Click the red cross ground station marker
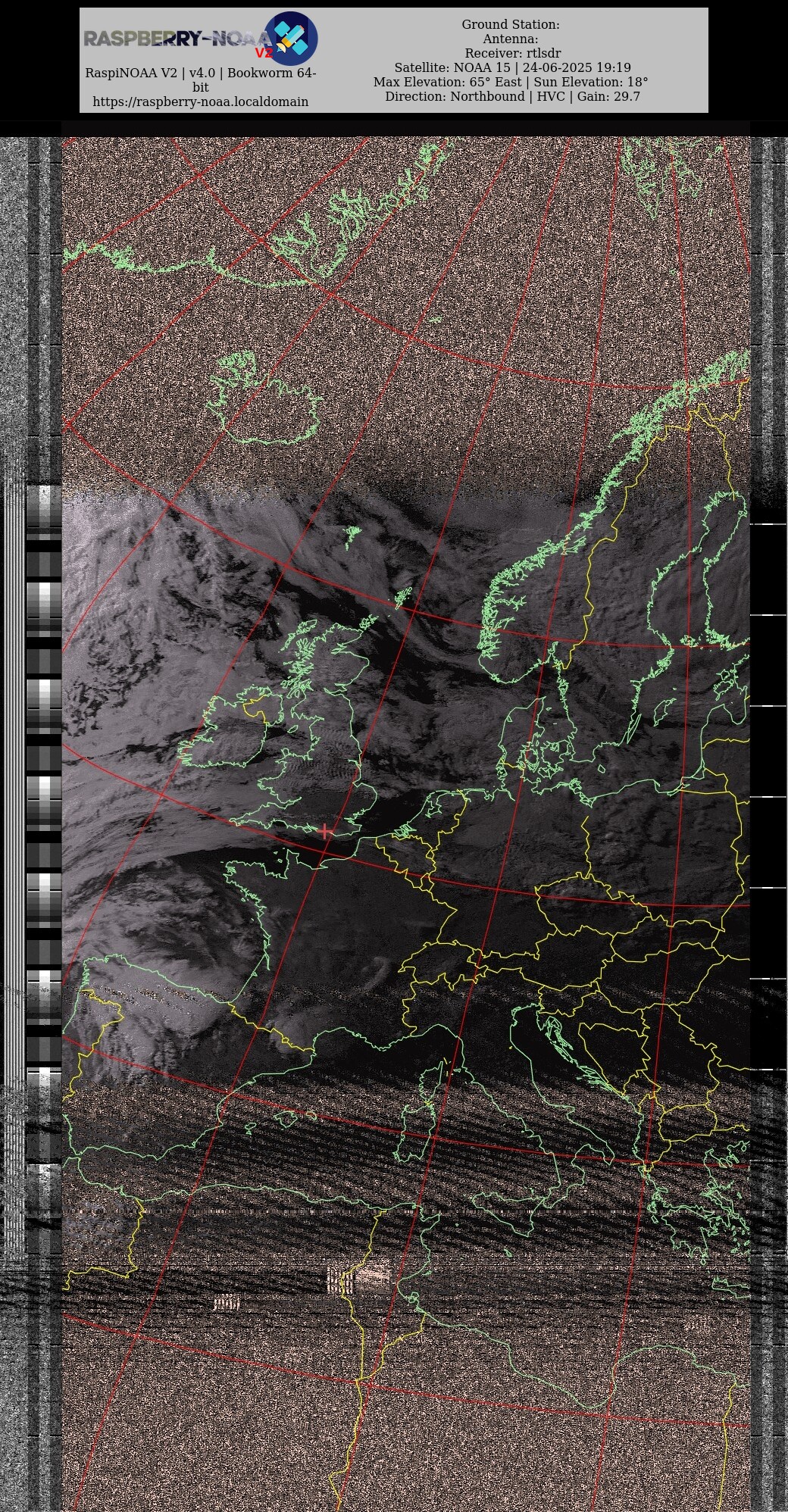 click(325, 832)
